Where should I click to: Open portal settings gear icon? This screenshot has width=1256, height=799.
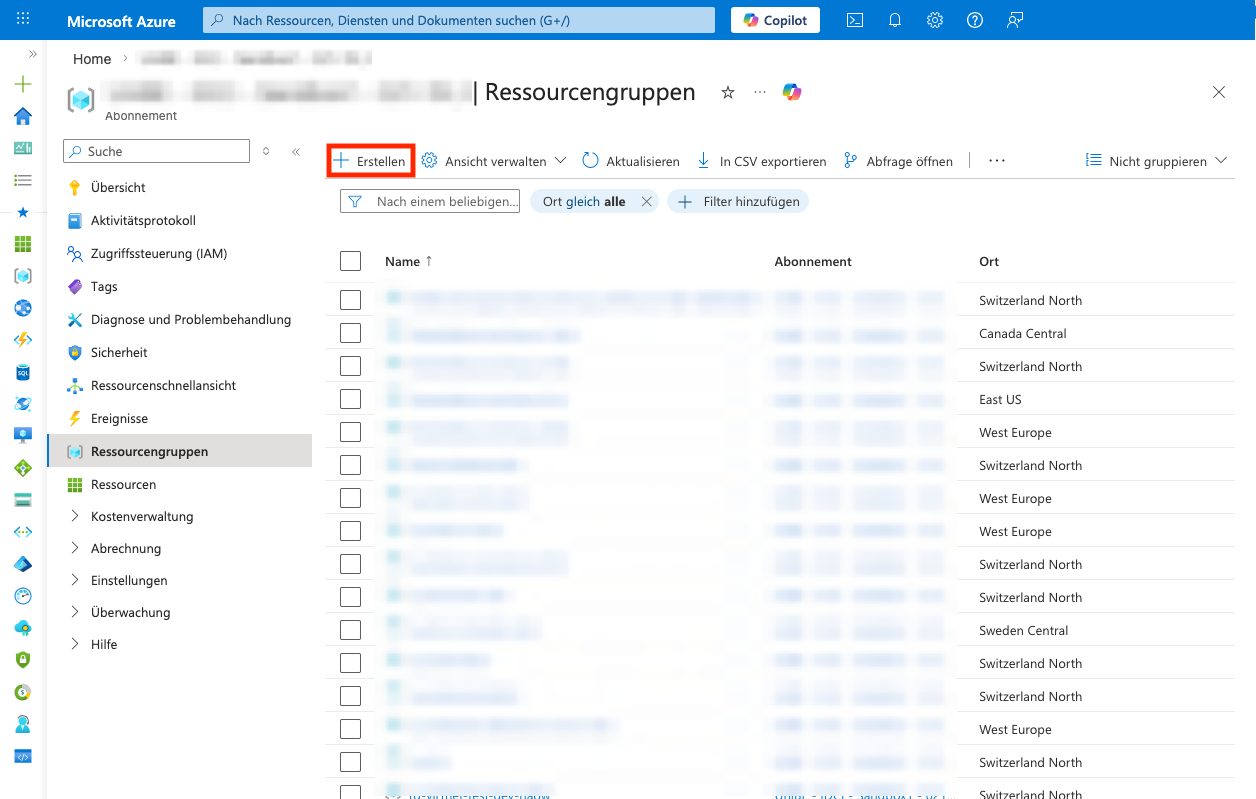pyautogui.click(x=935, y=20)
